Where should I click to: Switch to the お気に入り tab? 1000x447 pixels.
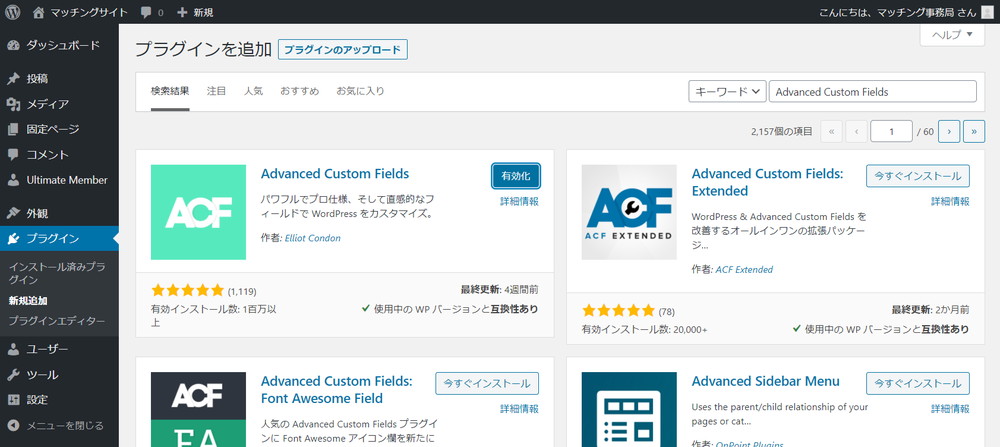click(360, 91)
